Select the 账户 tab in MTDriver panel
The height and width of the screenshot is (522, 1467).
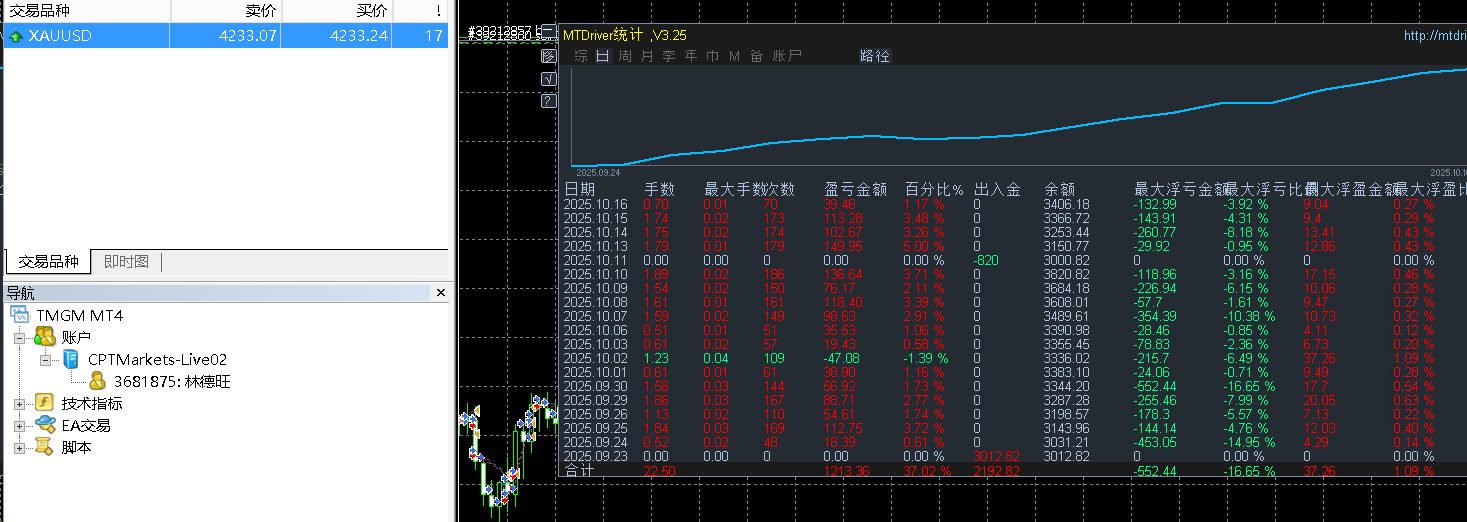[x=788, y=56]
